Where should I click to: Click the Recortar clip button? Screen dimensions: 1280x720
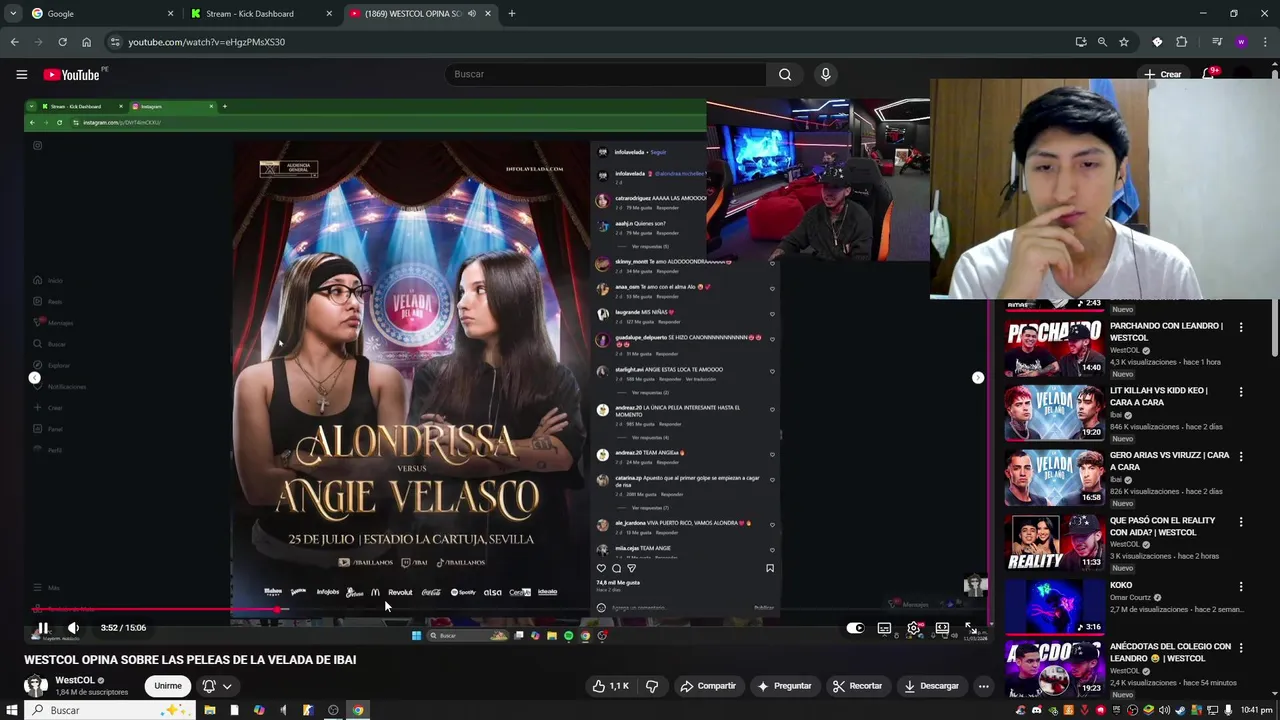click(857, 686)
